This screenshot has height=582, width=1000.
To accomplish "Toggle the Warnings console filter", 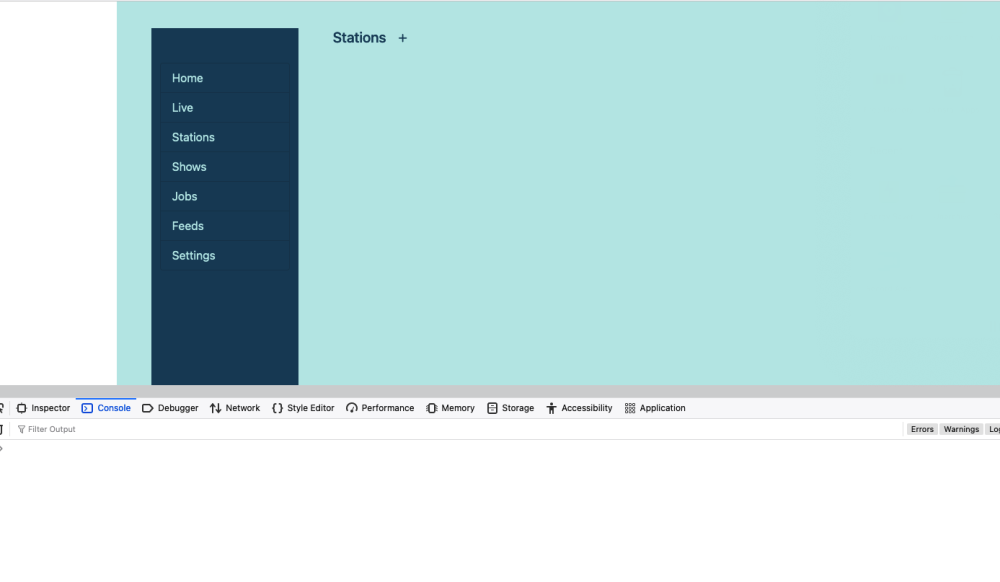I will [x=961, y=430].
